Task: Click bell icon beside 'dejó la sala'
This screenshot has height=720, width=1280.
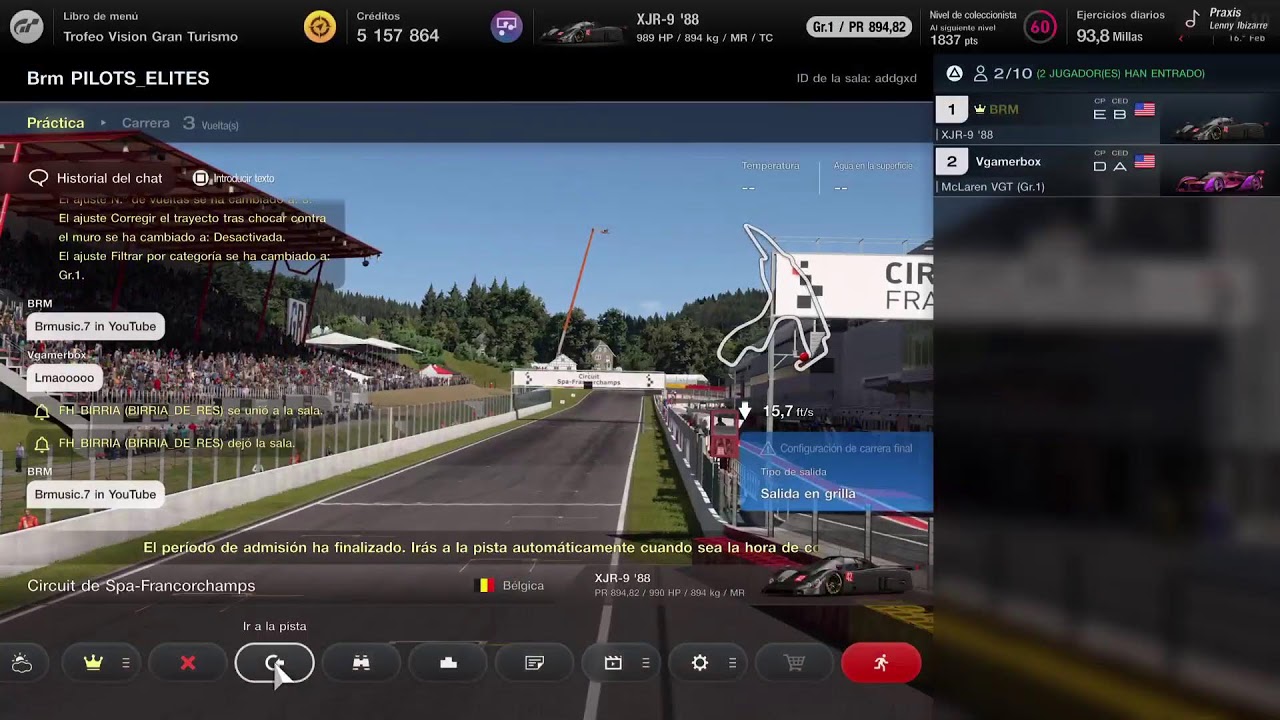Action: [42, 443]
